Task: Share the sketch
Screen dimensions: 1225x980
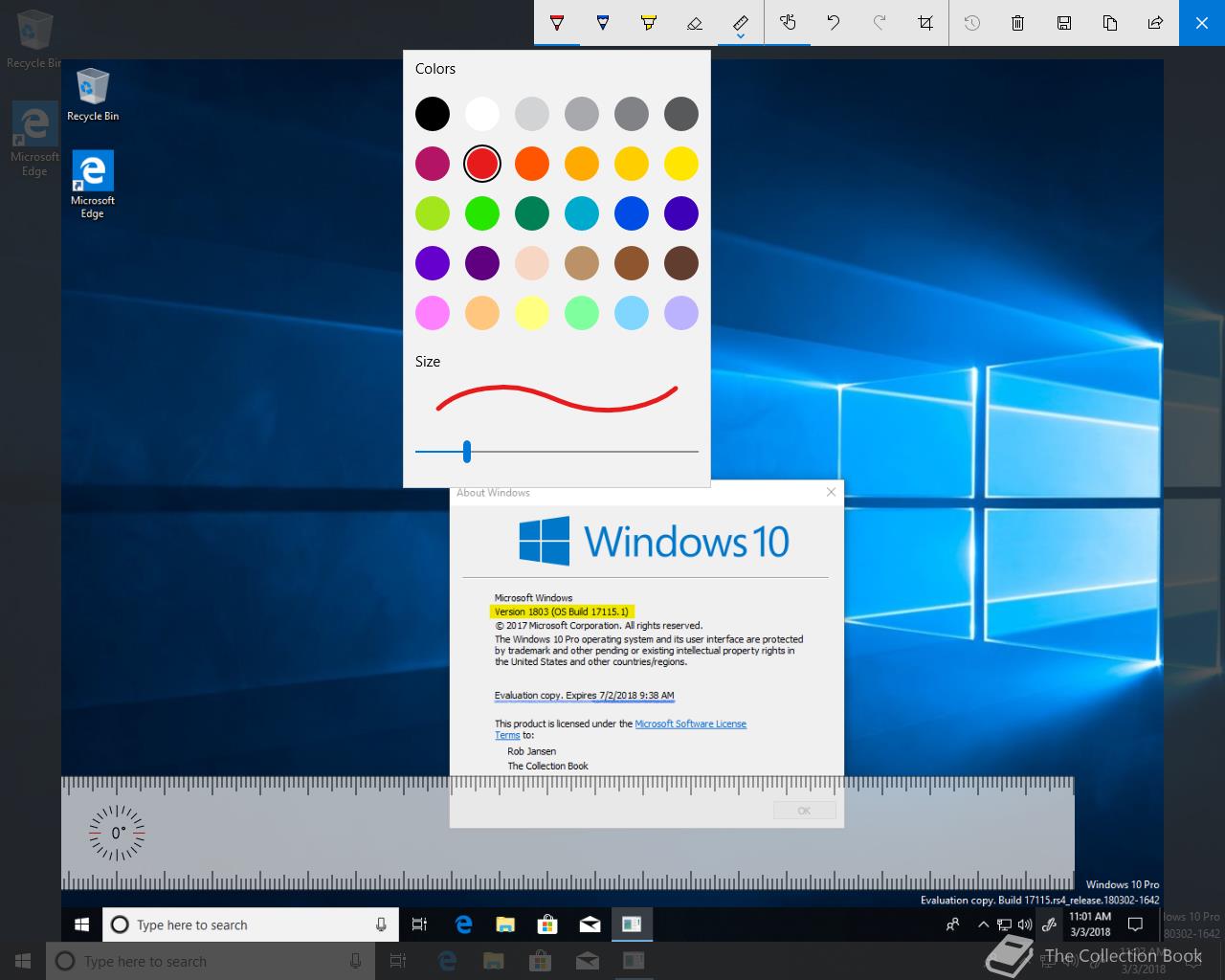Action: [1156, 22]
